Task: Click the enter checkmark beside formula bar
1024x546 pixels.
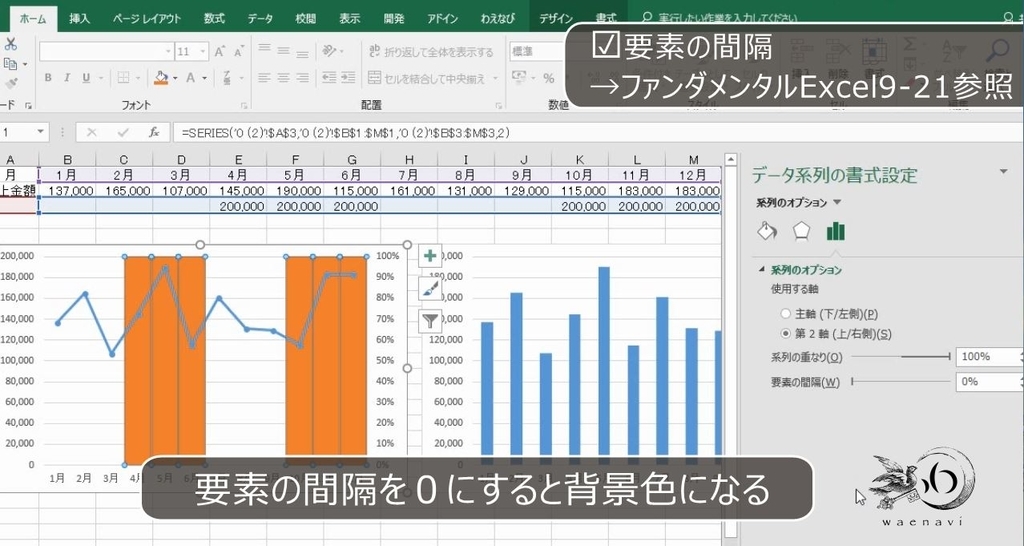Action: tap(123, 133)
